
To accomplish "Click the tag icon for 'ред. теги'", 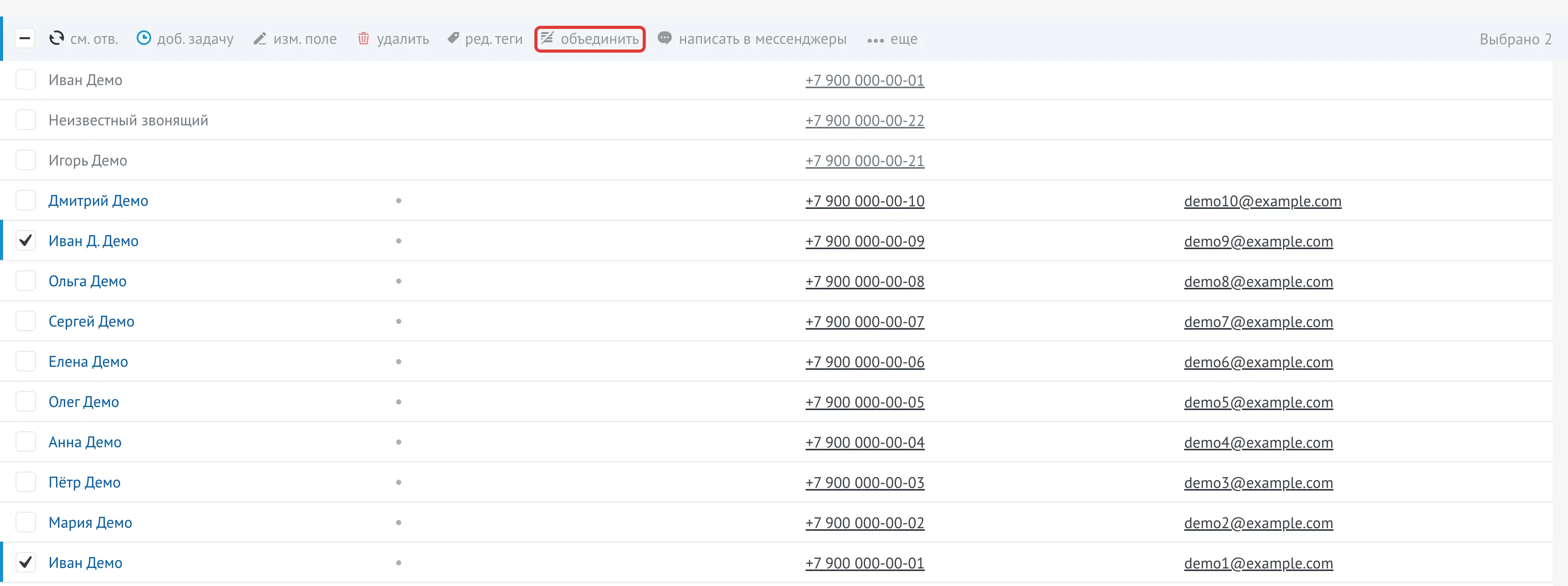I will 453,38.
